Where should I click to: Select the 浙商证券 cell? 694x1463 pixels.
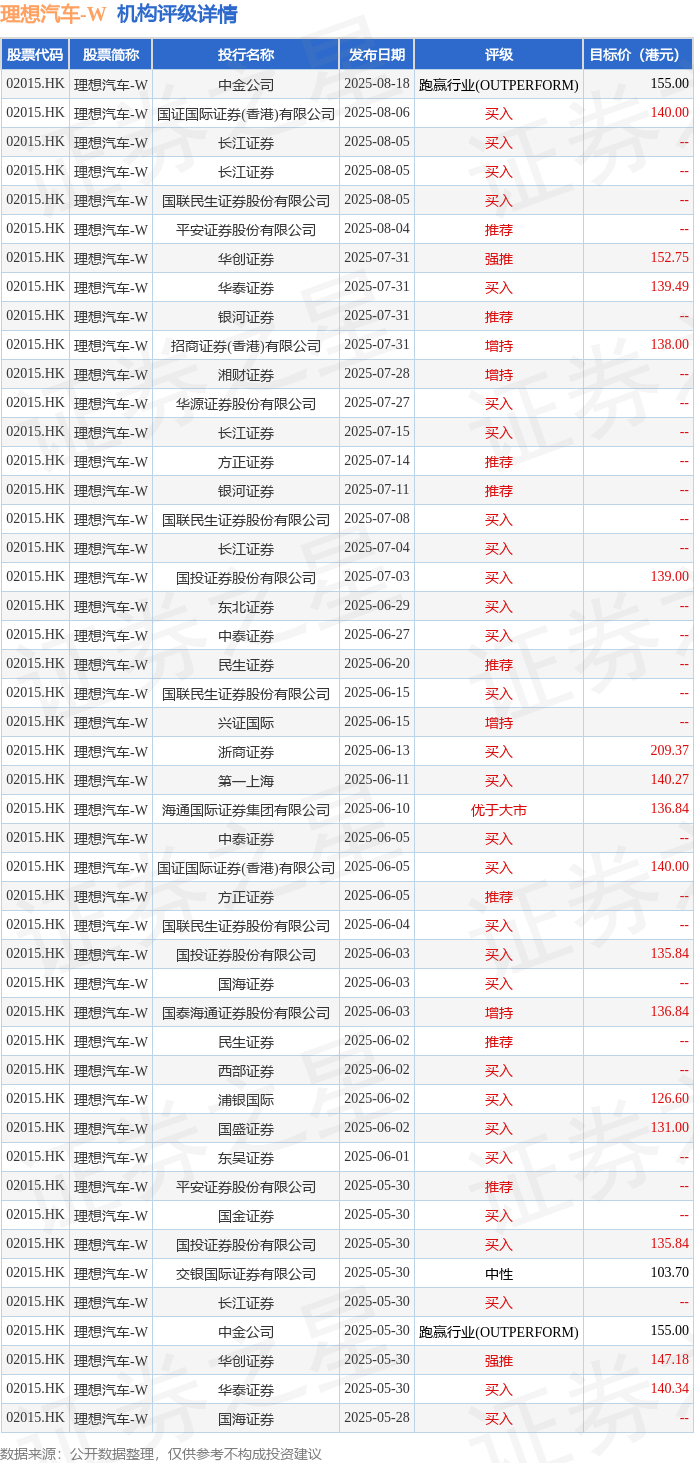(x=246, y=752)
